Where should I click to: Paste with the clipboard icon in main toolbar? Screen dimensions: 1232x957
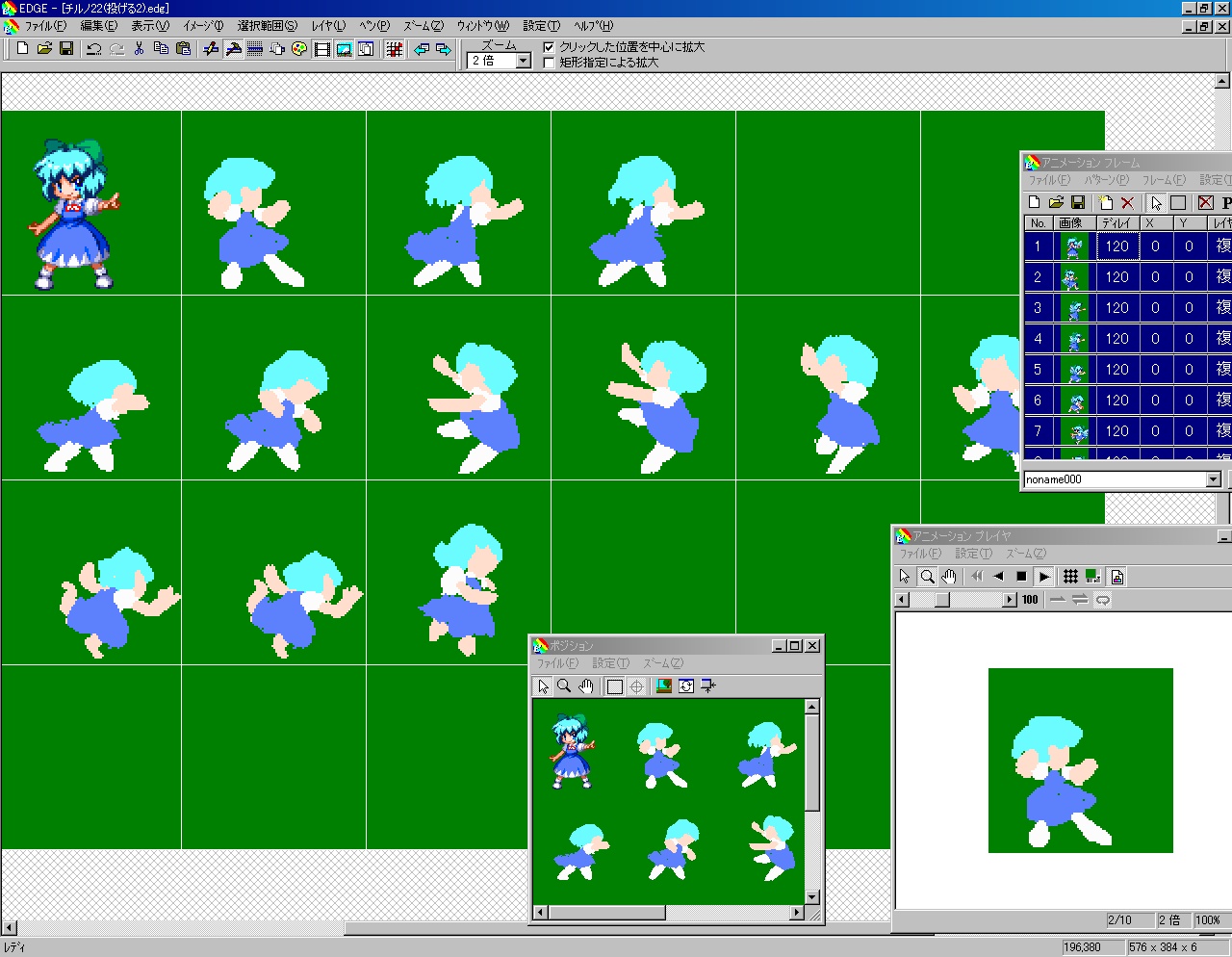183,48
